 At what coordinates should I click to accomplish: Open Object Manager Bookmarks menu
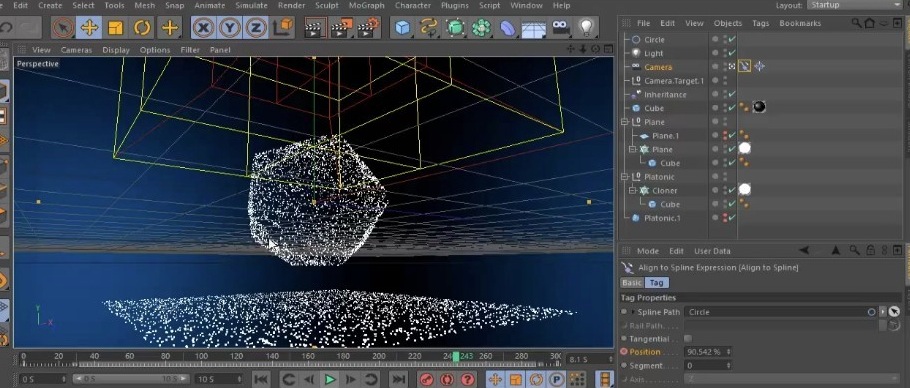tap(800, 23)
